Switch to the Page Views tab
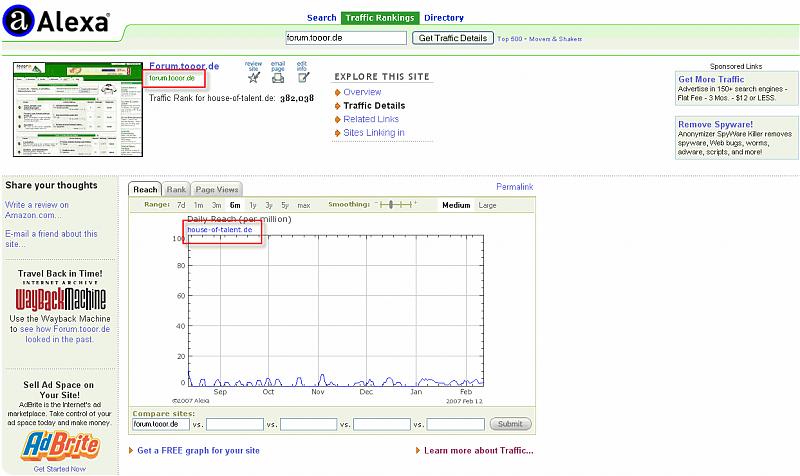The height and width of the screenshot is (476, 800). click(217, 189)
